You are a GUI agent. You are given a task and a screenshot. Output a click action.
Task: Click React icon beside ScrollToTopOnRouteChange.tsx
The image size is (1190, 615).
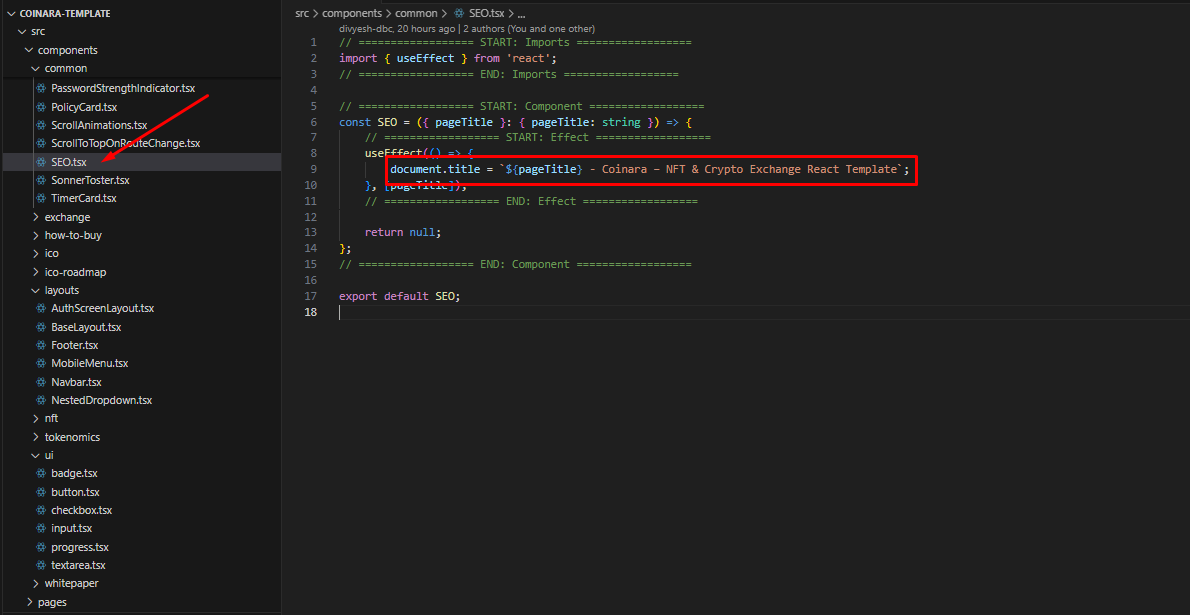pyautogui.click(x=42, y=144)
